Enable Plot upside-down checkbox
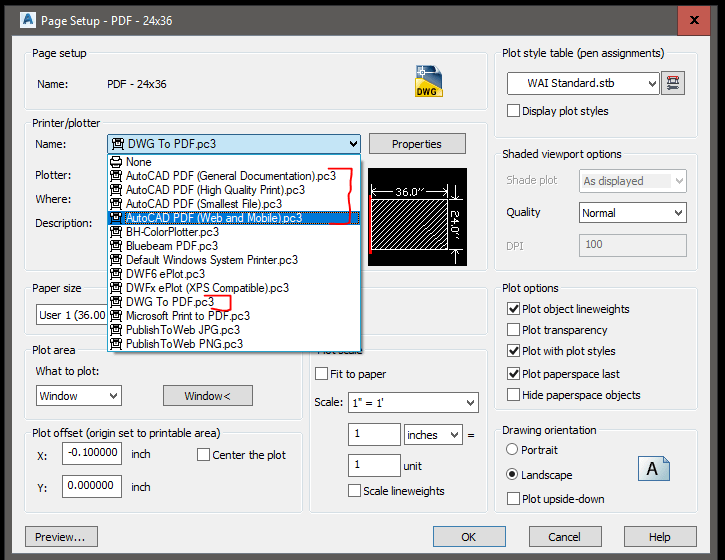The height and width of the screenshot is (560, 725). (513, 499)
